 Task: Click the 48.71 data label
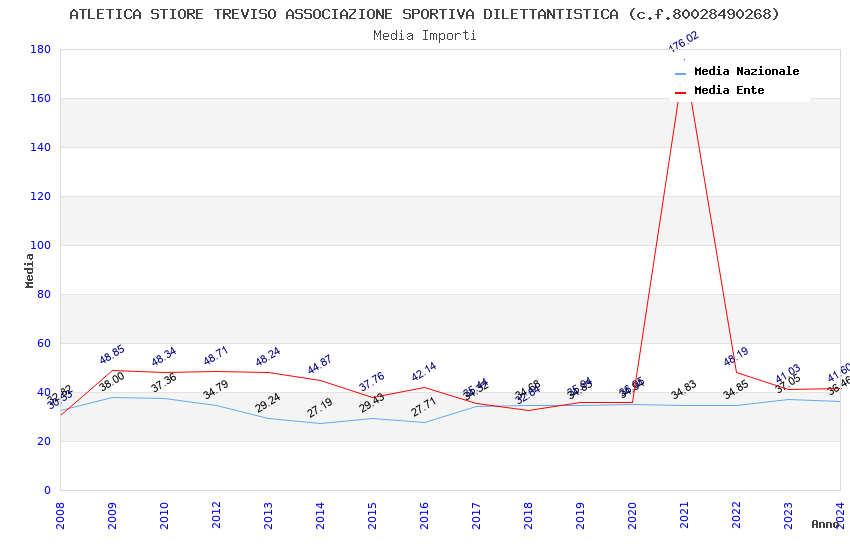tap(216, 355)
